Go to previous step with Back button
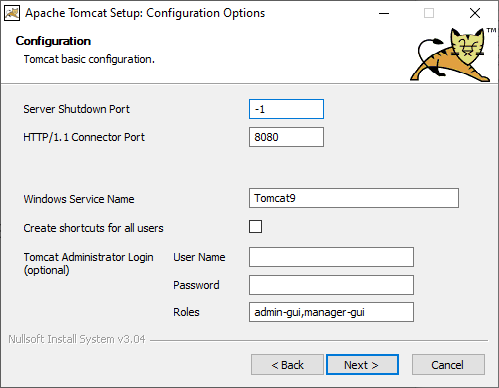Screen dimensions: 499x388 (x=287, y=365)
